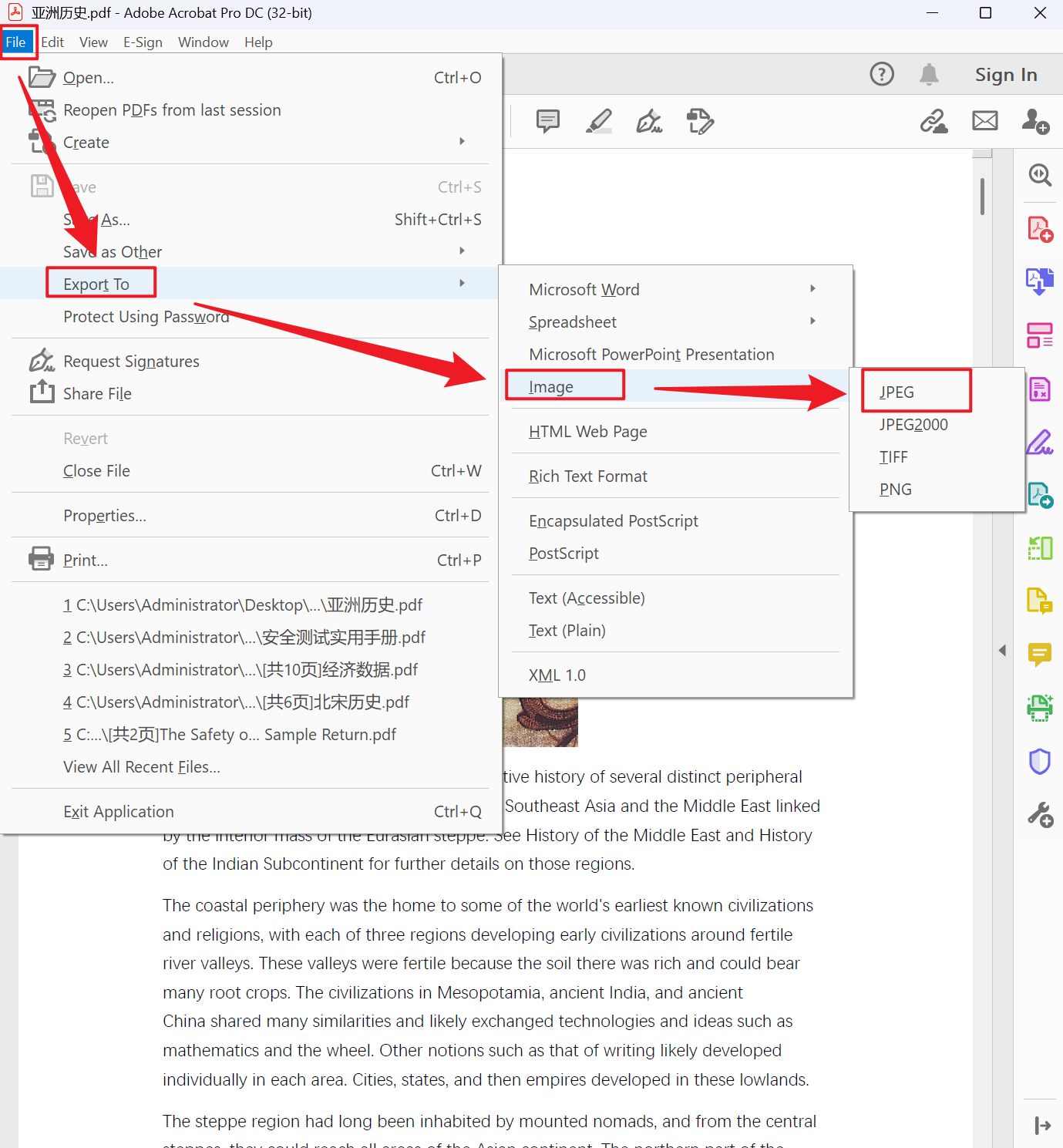Collapse the right tools pane arrow
The image size is (1063, 1148).
(1002, 651)
